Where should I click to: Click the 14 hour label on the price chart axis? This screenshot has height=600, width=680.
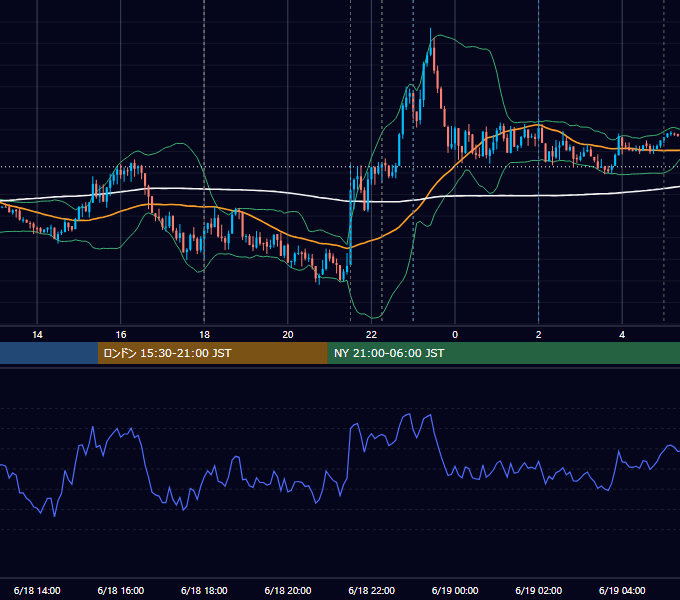pos(37,335)
